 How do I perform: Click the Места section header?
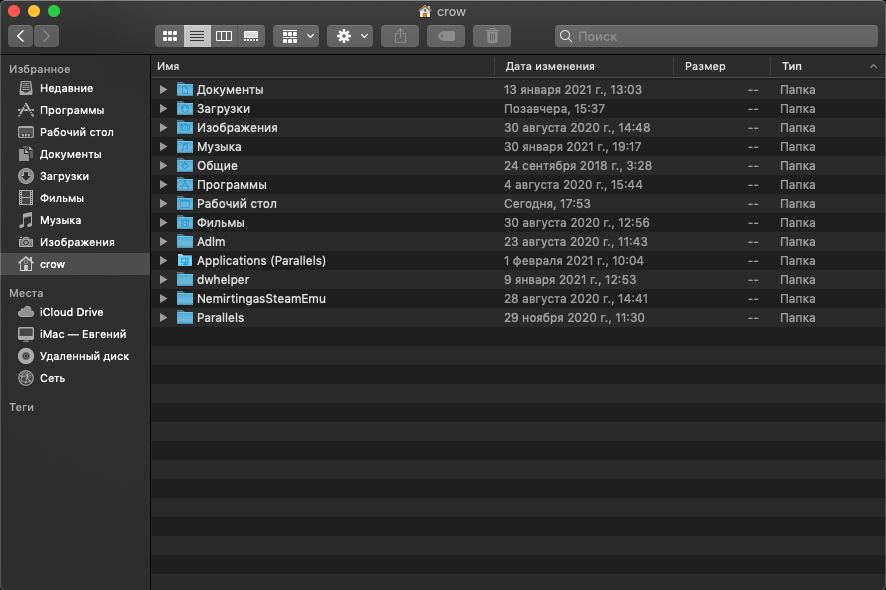(26, 293)
